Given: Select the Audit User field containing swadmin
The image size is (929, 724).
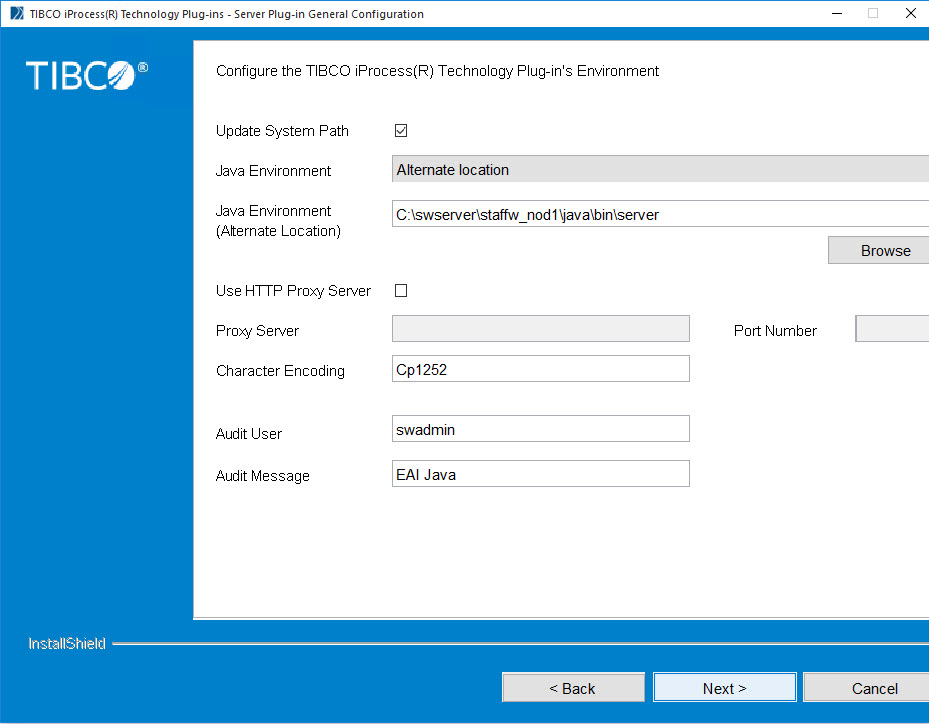Looking at the screenshot, I should tap(541, 429).
